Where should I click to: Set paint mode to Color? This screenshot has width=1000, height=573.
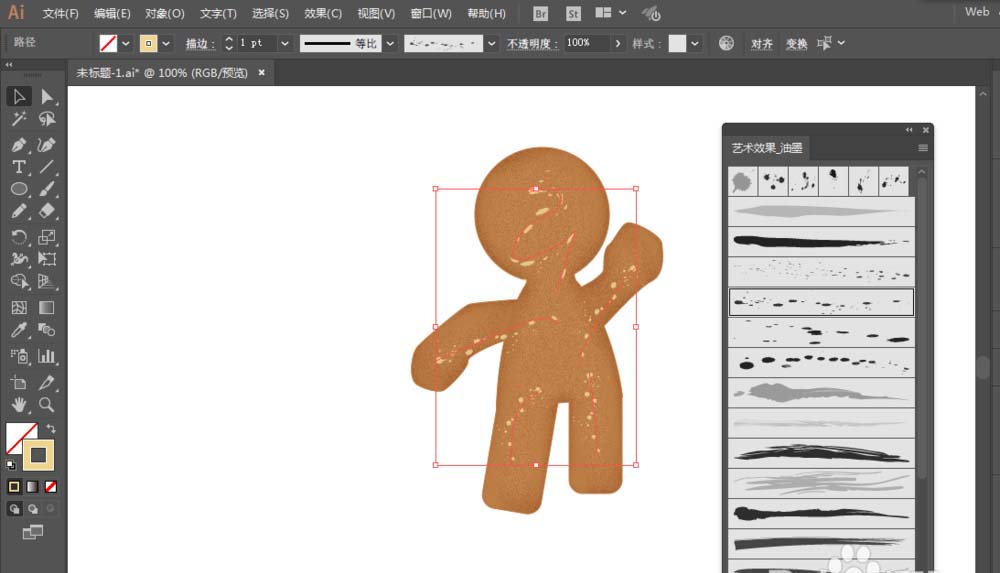pos(13,487)
